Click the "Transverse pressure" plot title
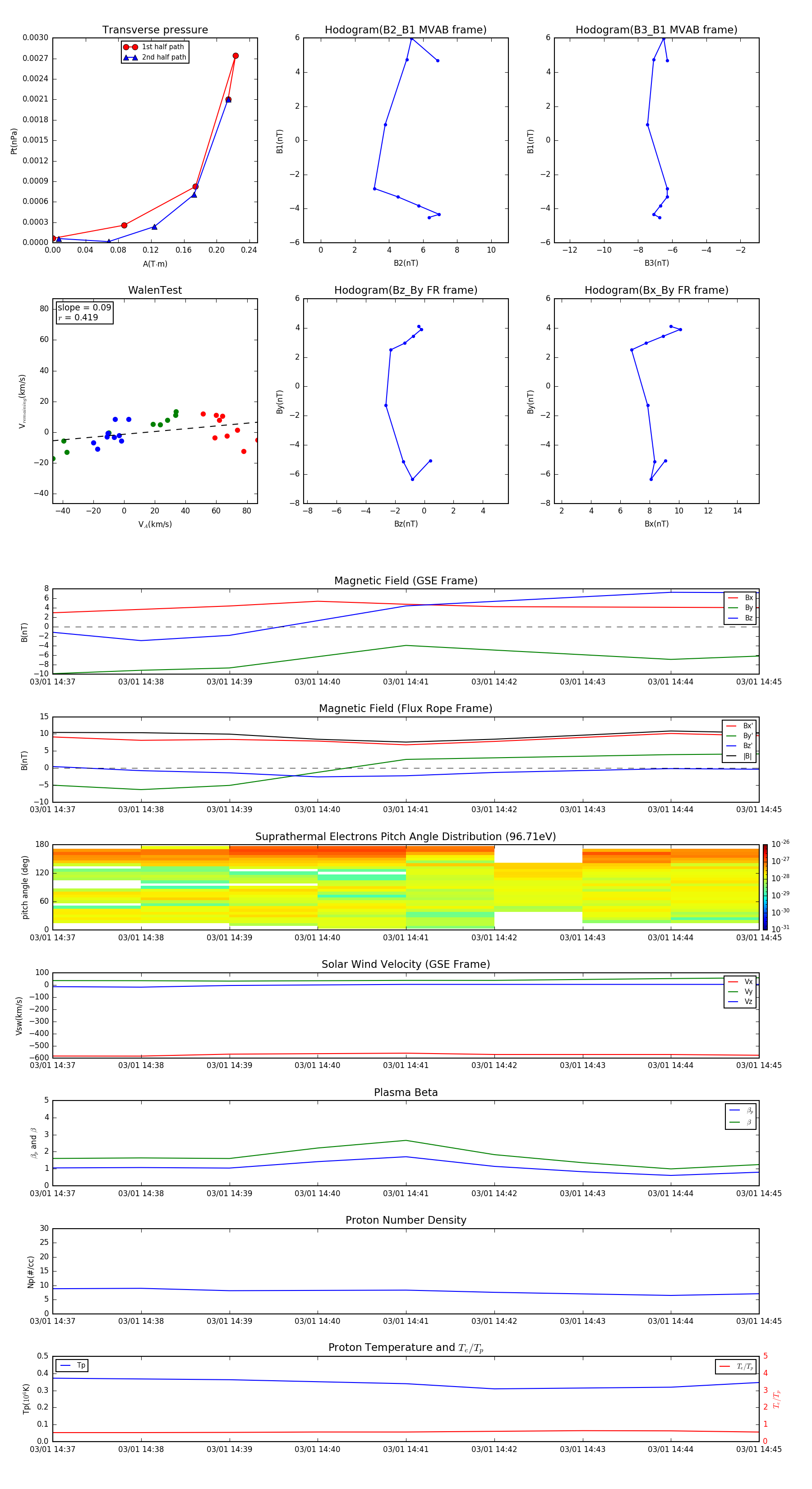 tap(155, 30)
